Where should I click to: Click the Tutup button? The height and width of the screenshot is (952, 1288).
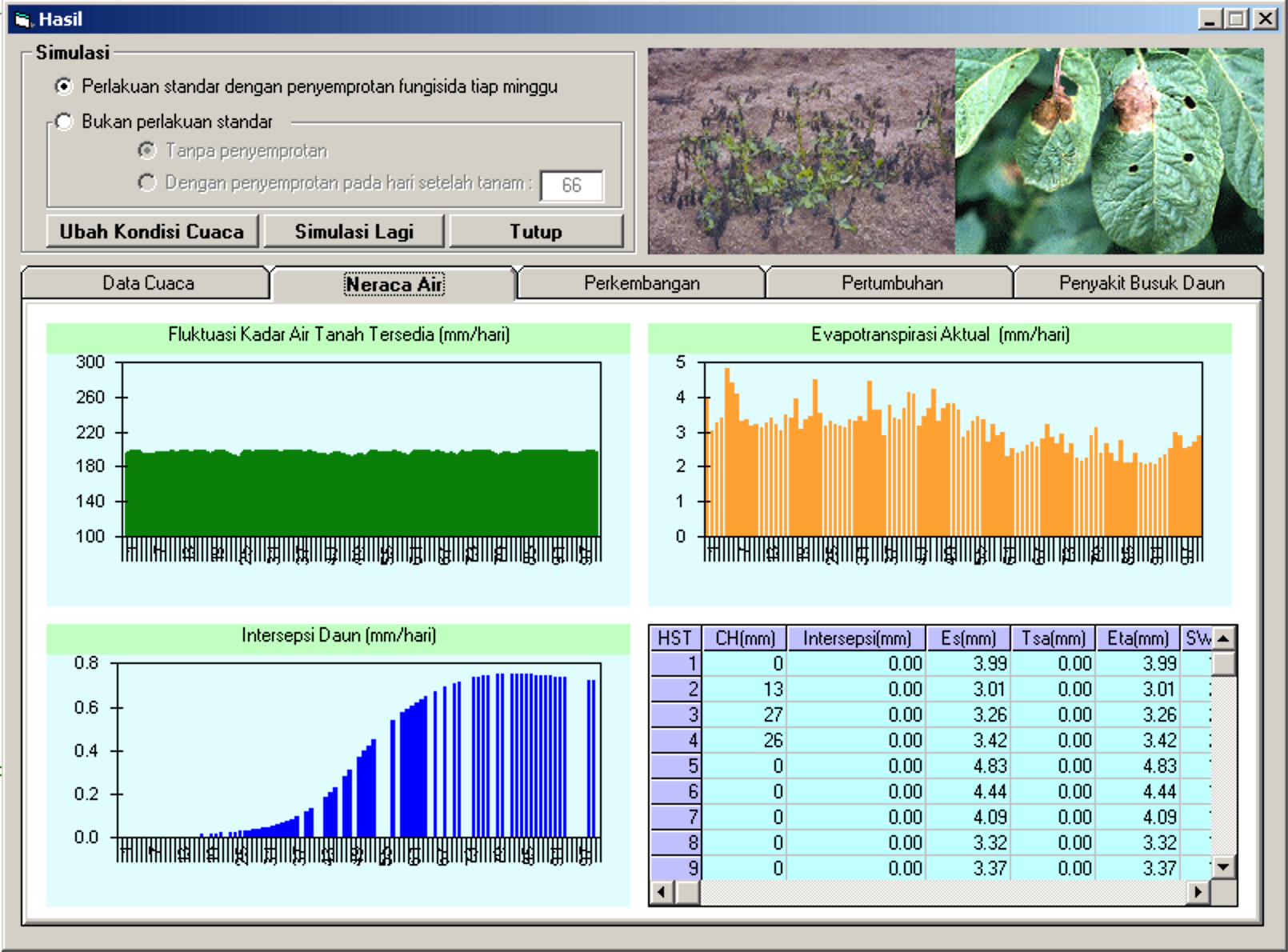535,231
